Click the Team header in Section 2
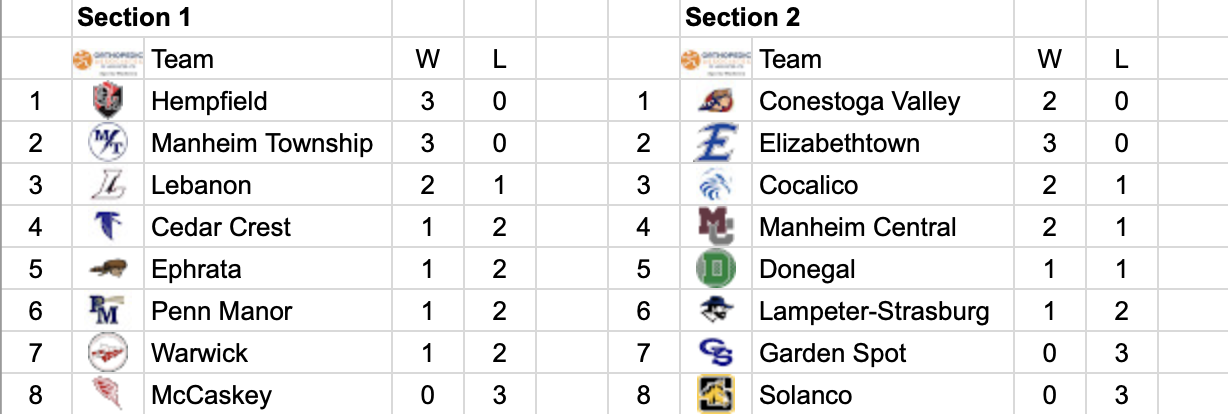Screen dimensions: 1228x414 (790, 59)
